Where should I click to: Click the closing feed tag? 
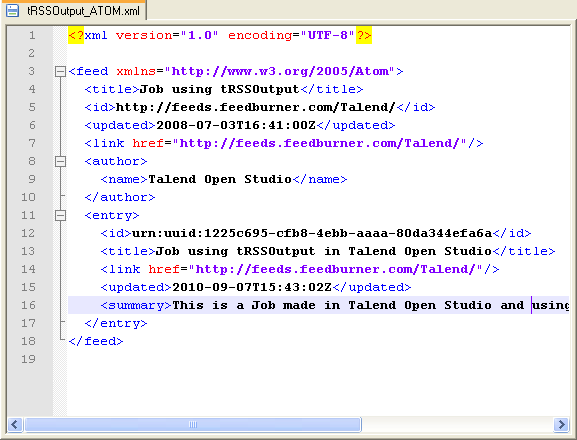click(x=96, y=341)
